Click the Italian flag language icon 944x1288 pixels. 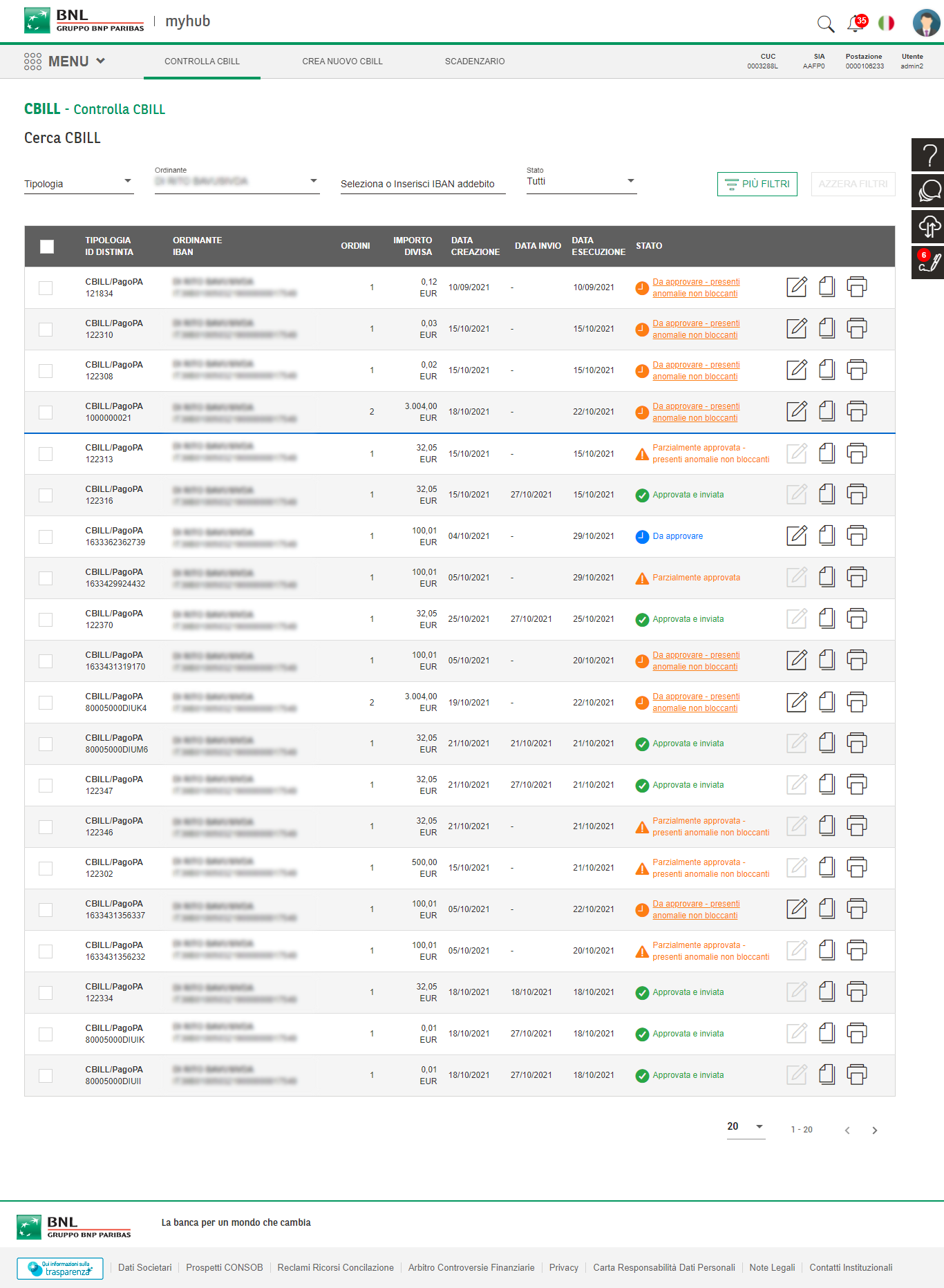tap(886, 23)
